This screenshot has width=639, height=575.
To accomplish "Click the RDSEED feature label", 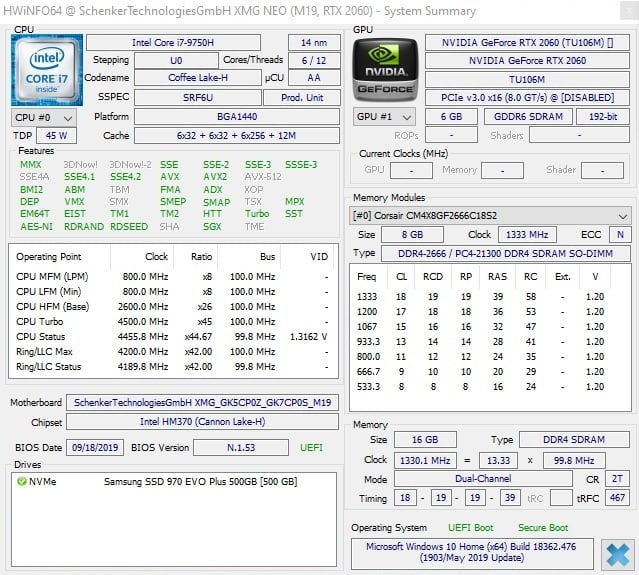I will 129,227.
